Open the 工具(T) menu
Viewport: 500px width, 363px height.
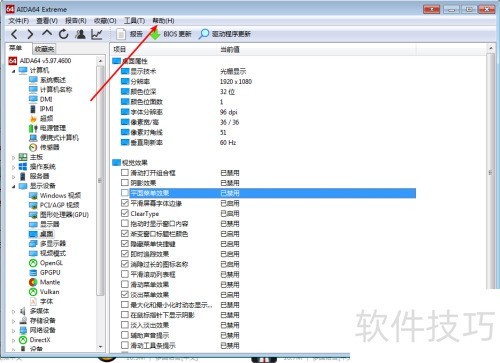click(x=134, y=21)
